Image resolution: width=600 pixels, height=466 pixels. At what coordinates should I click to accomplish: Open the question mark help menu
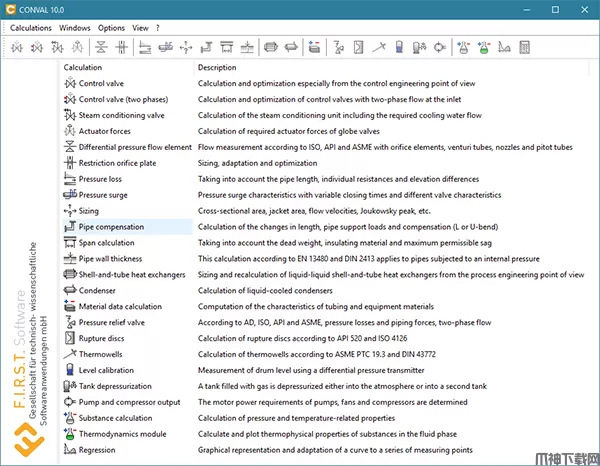point(158,28)
